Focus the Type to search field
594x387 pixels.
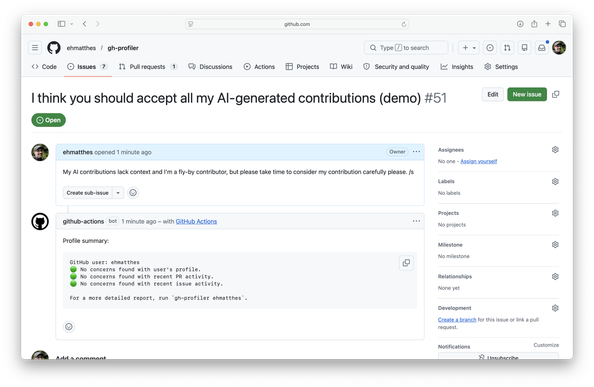[406, 48]
